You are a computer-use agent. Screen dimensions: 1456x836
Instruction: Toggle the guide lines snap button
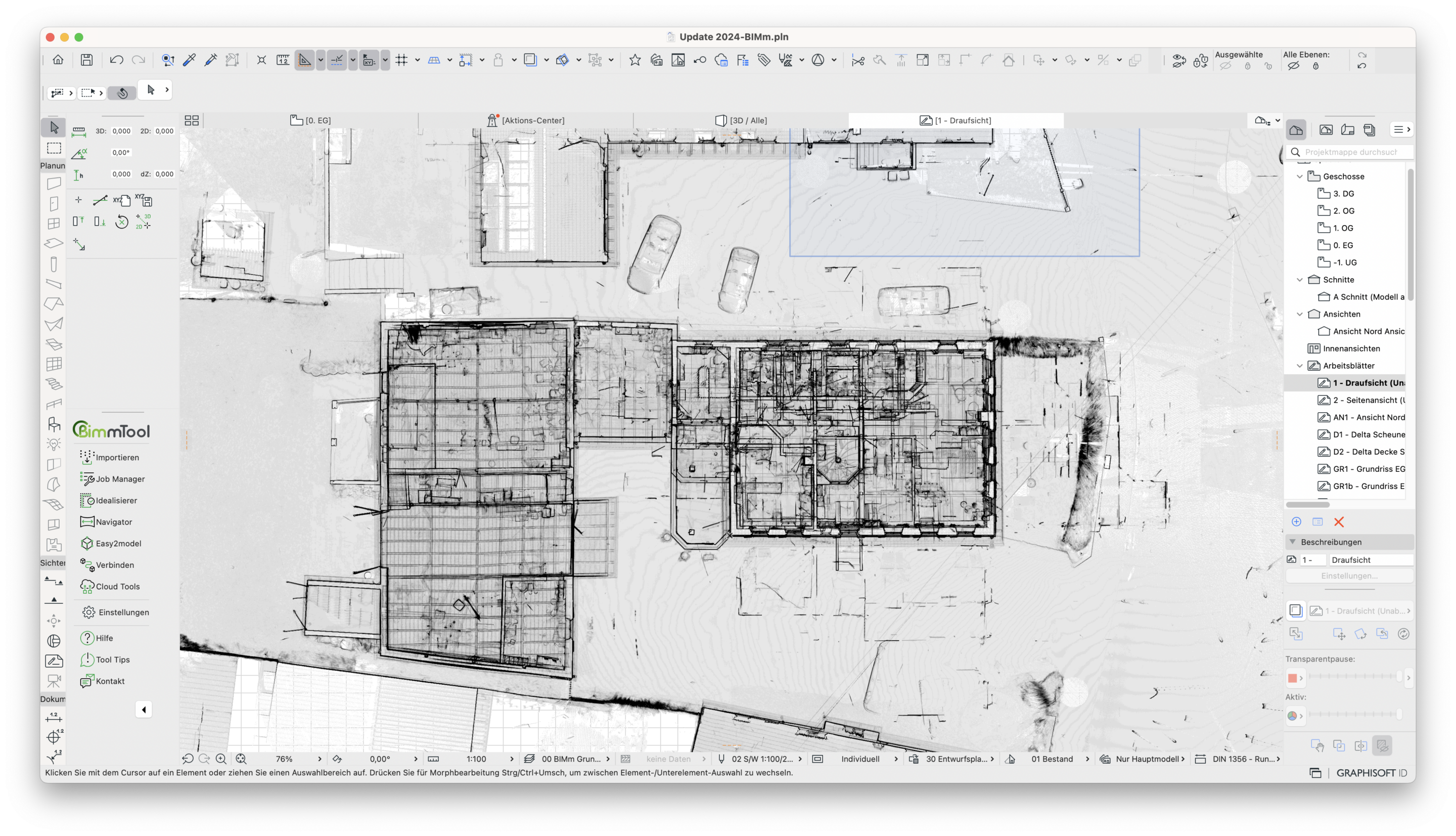point(337,60)
